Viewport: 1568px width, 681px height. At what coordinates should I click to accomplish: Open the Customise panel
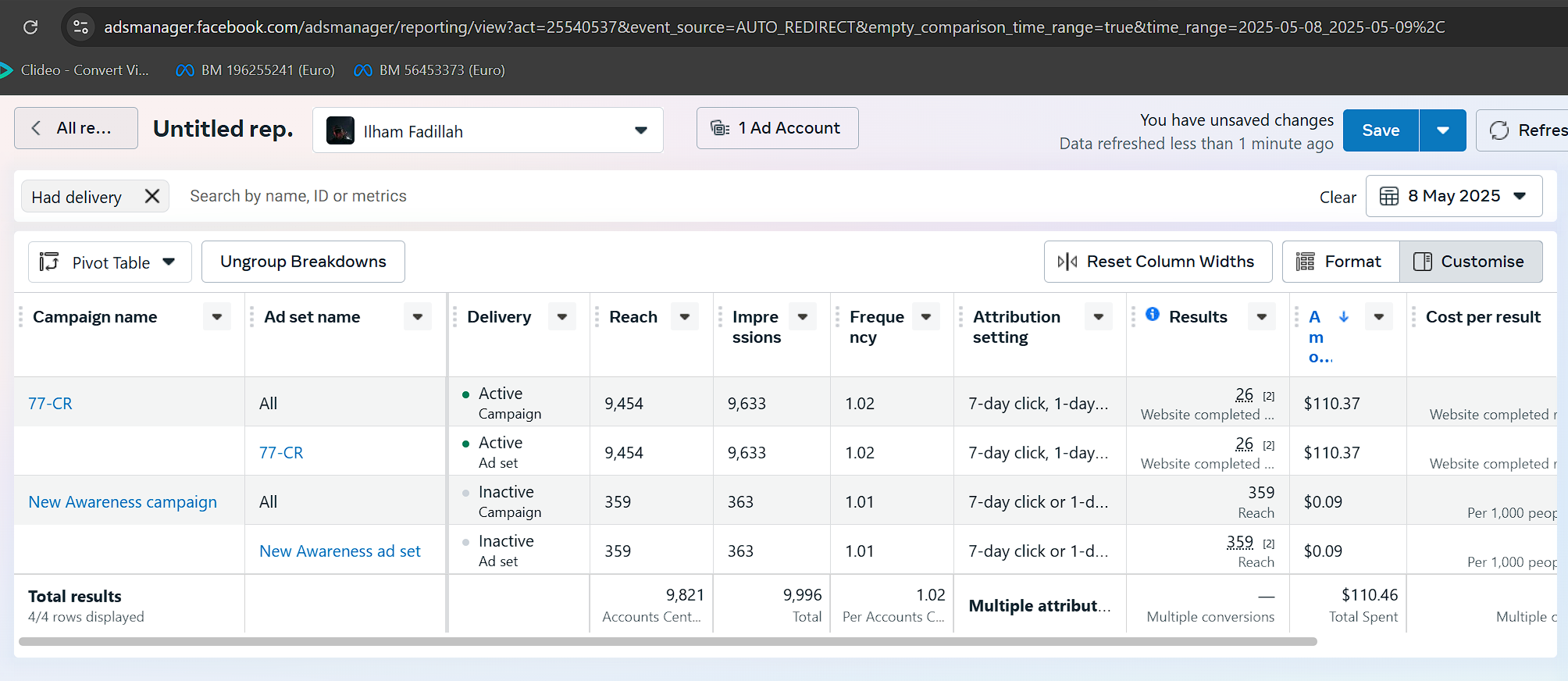[1470, 262]
